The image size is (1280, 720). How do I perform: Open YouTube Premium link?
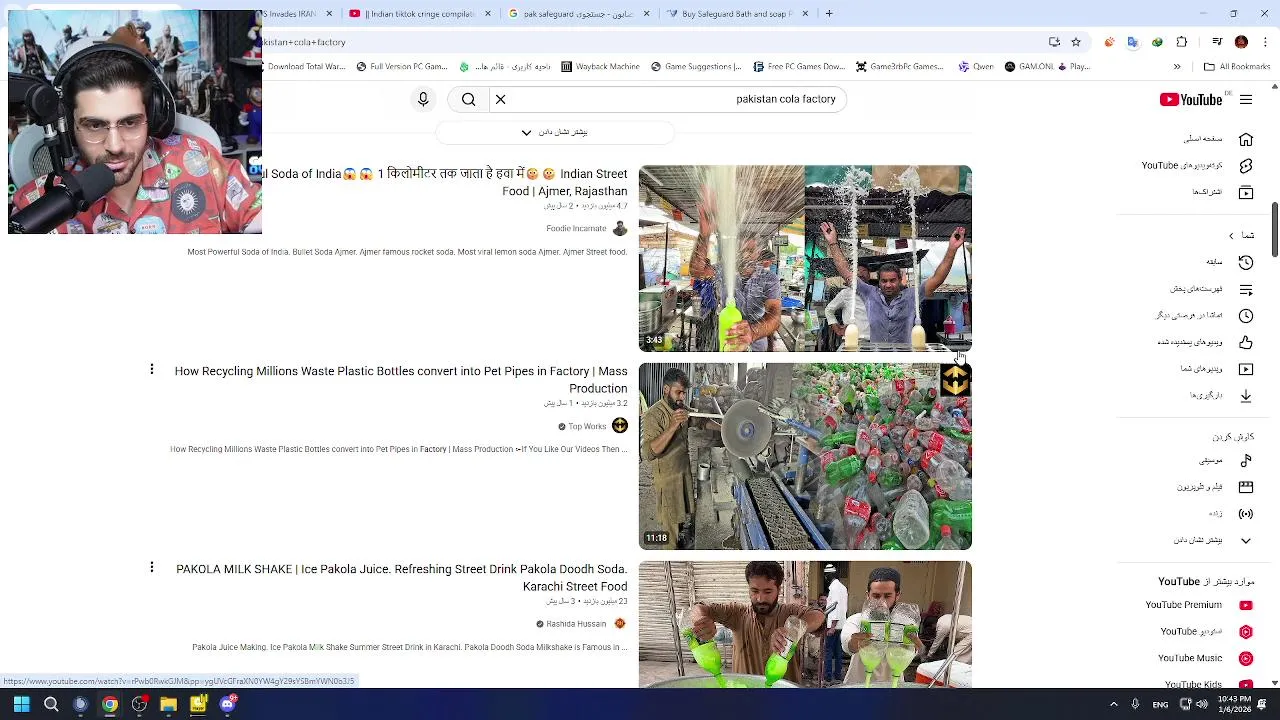tap(1198, 605)
